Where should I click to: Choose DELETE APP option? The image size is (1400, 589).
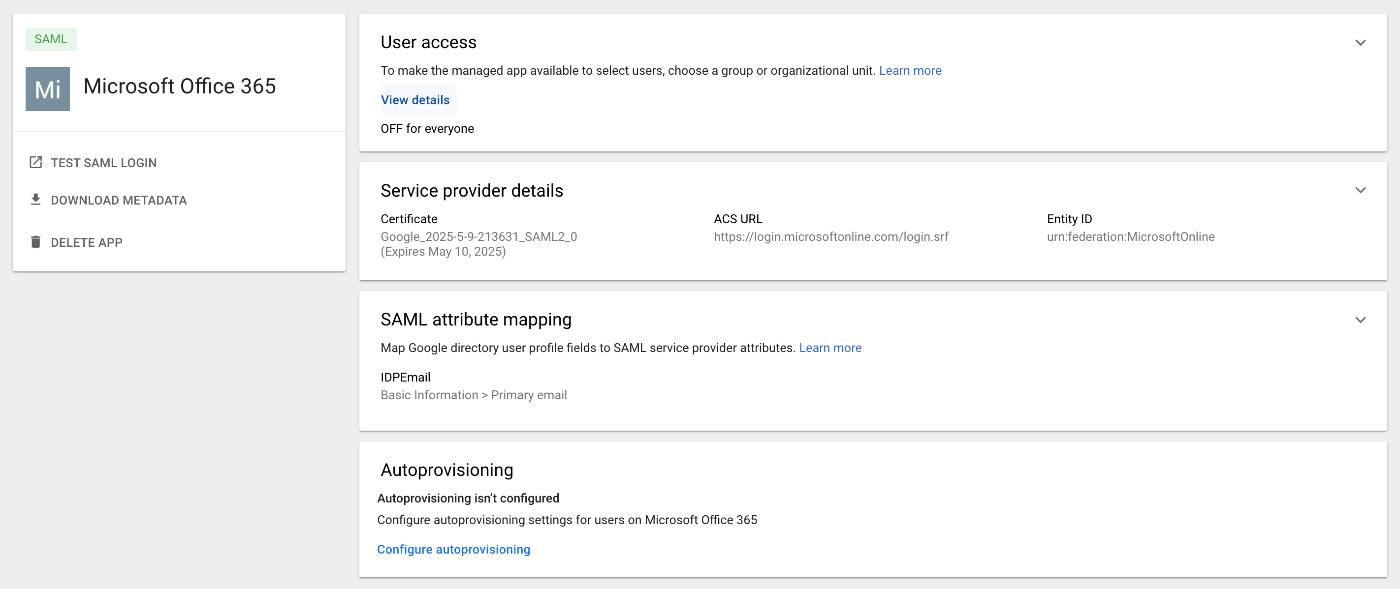pyautogui.click(x=76, y=242)
